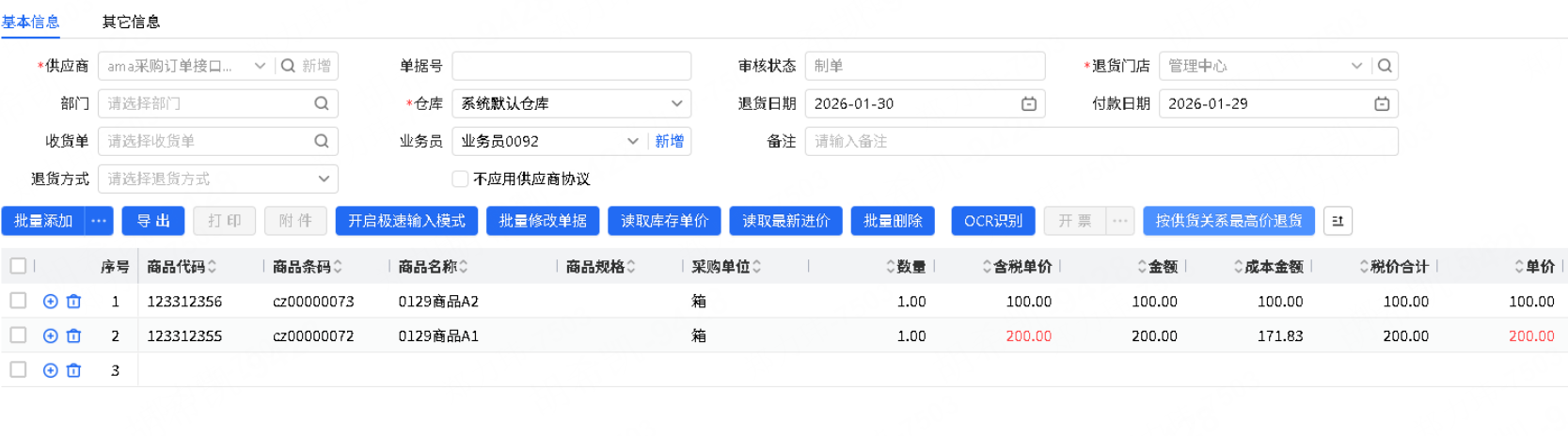The image size is (1568, 436).
Task: Enable 不应用供应商协议 checkbox
Action: coord(460,179)
